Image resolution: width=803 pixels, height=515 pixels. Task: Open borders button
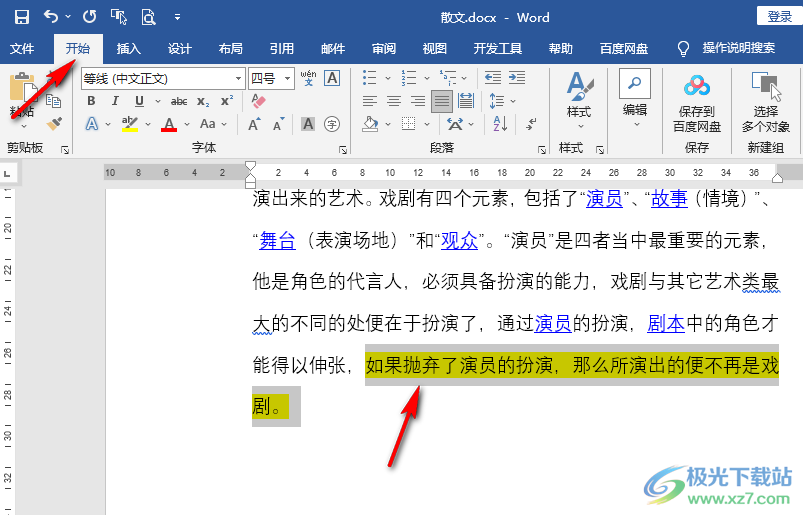[x=409, y=123]
